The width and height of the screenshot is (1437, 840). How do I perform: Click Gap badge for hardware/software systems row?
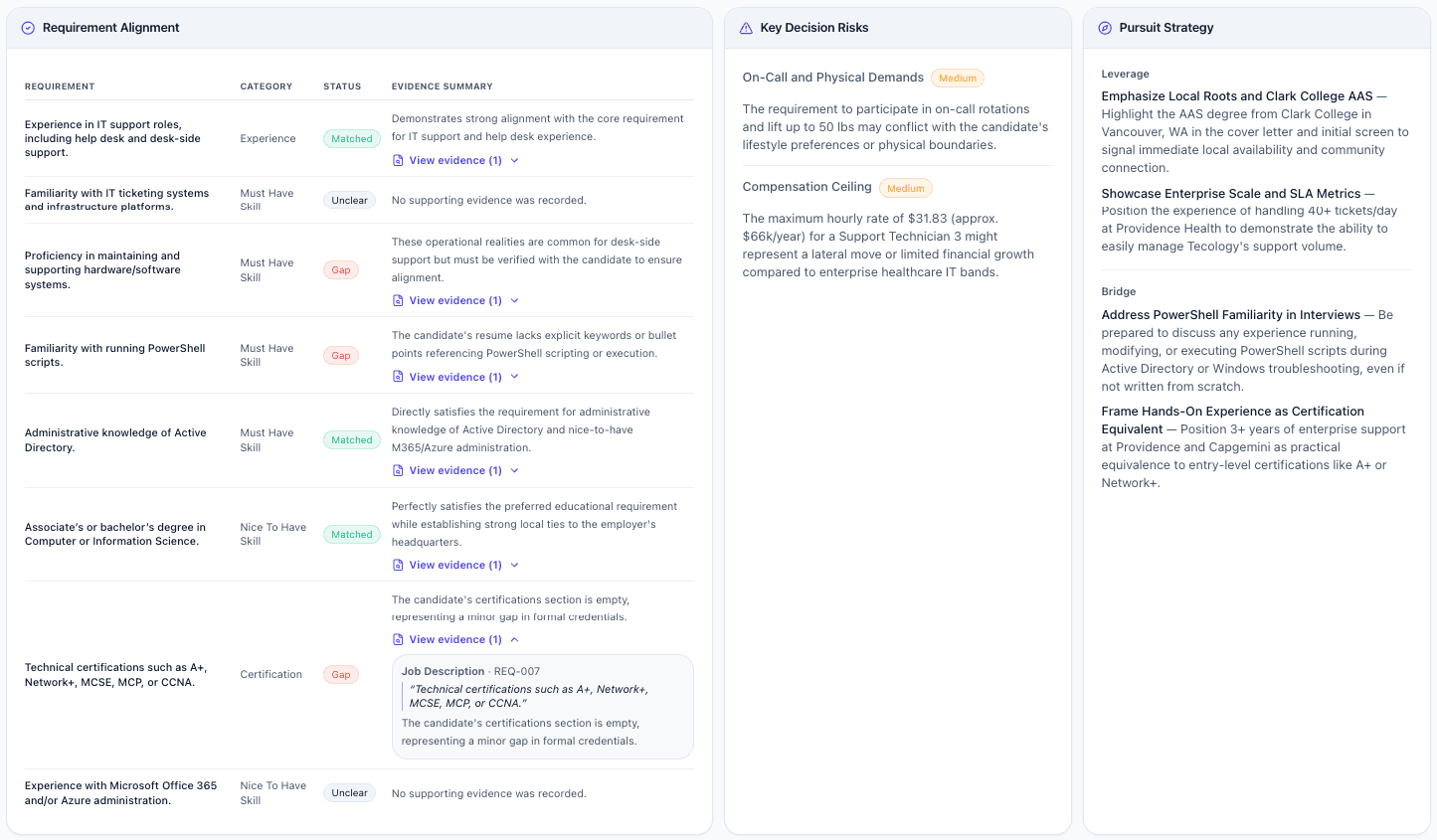(341, 270)
